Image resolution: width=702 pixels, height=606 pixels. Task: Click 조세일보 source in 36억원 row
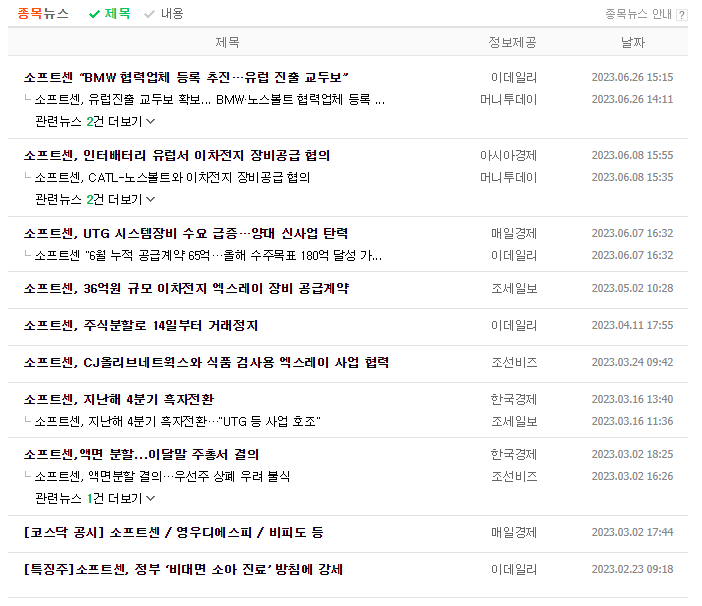[514, 288]
